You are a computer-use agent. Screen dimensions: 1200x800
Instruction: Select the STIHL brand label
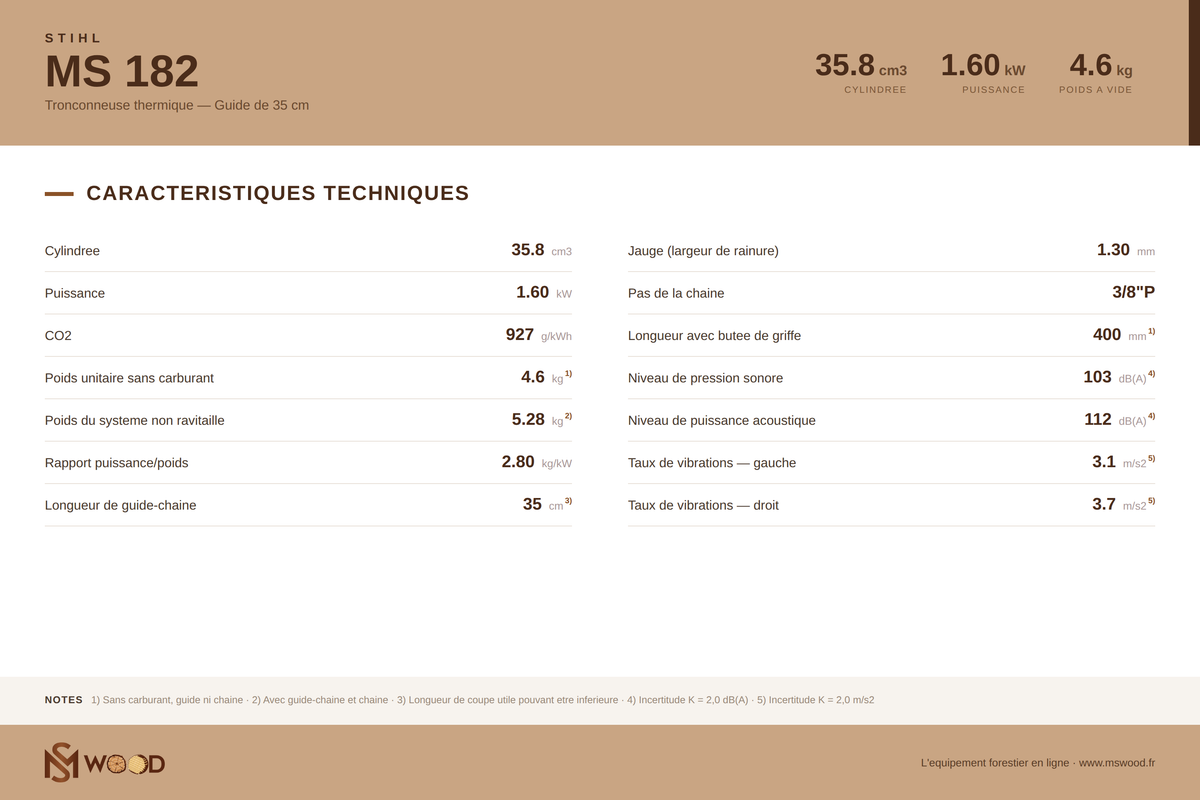[x=74, y=38]
